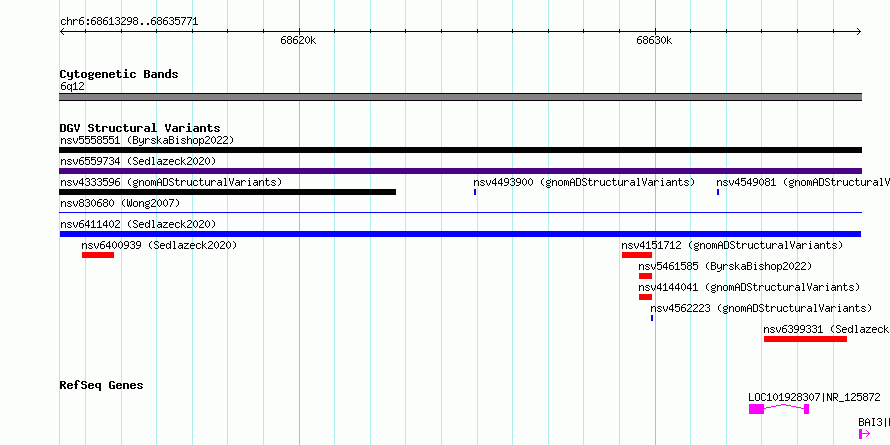Select the long red nsv6399331 bar
The height and width of the screenshot is (445, 890).
click(805, 339)
